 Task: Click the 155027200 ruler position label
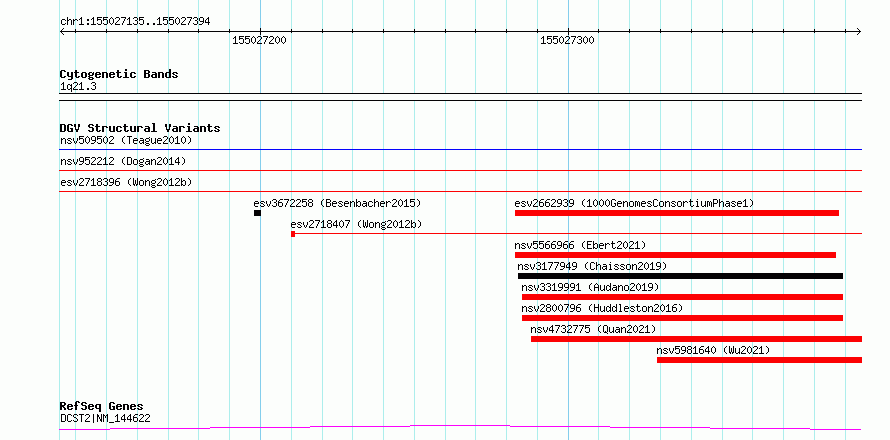coord(259,40)
